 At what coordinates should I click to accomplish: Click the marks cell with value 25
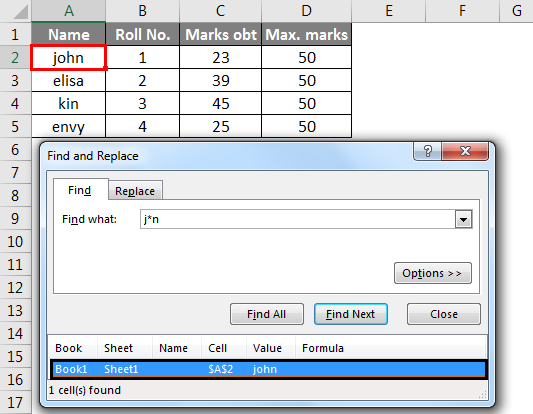(x=220, y=126)
